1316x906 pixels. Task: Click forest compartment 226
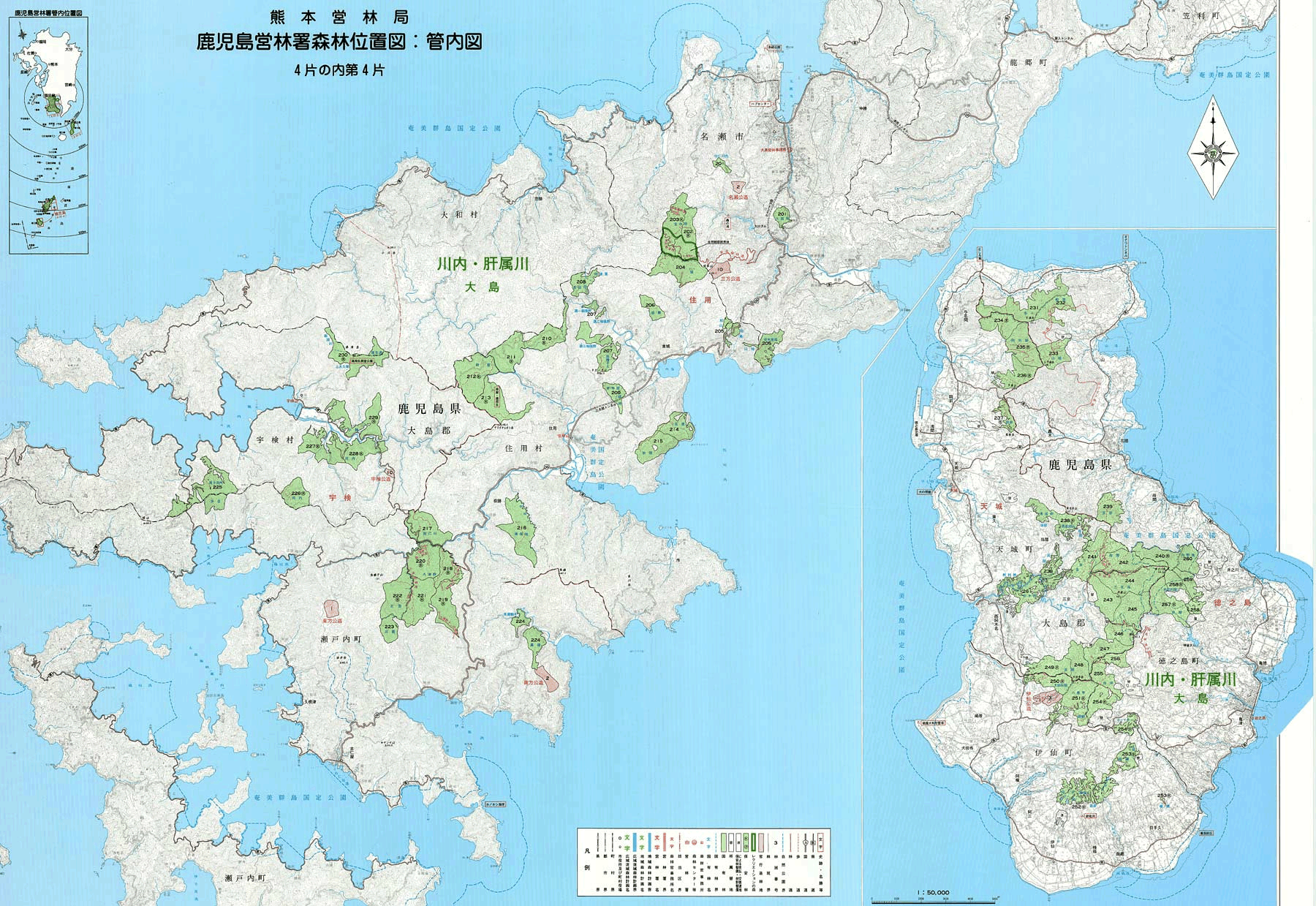point(298,494)
